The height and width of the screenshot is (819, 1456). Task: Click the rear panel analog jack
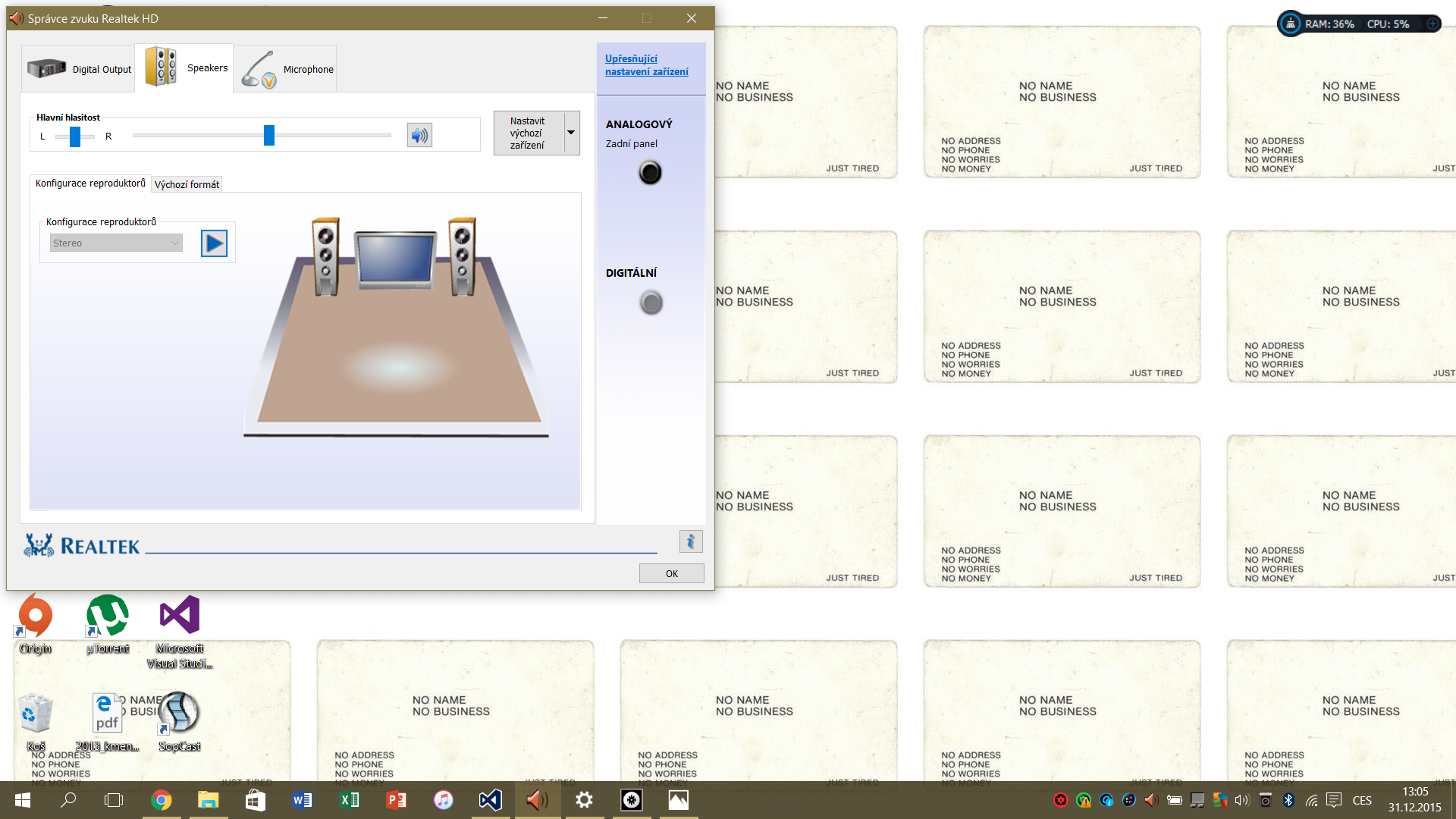point(650,173)
